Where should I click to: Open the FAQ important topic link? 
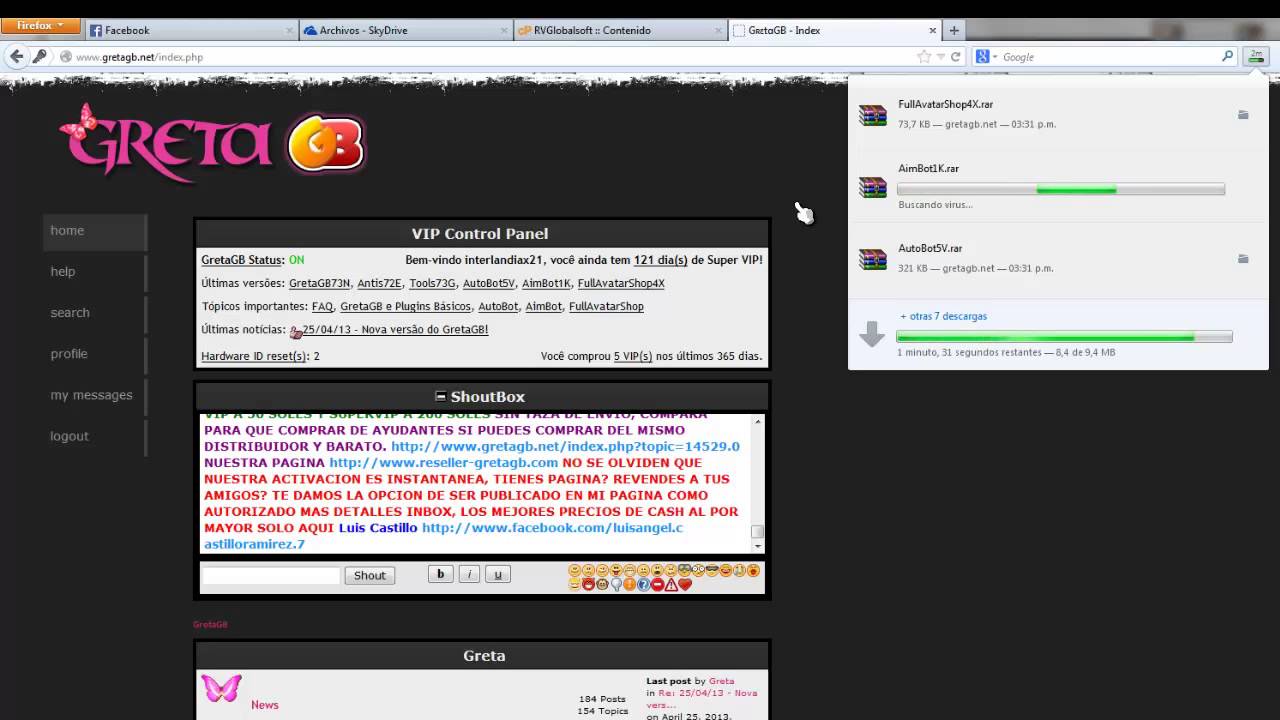click(x=322, y=307)
